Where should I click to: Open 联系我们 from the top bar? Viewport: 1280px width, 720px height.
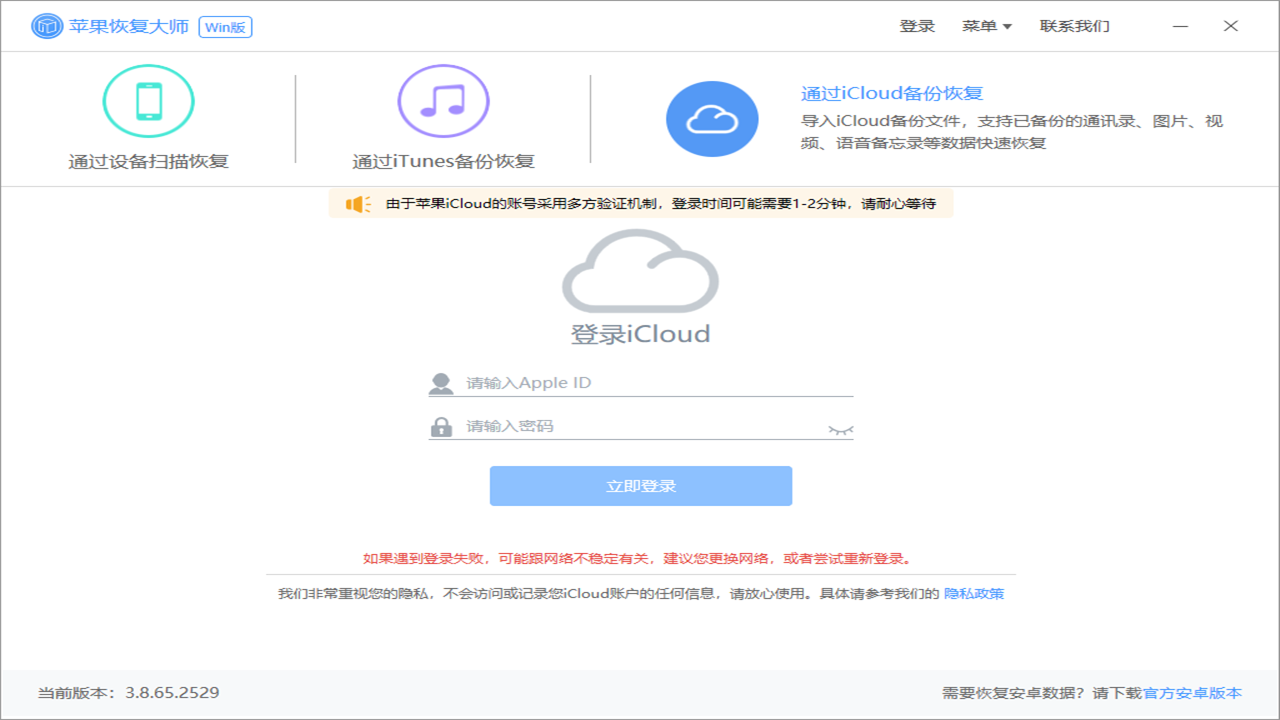pyautogui.click(x=1073, y=25)
